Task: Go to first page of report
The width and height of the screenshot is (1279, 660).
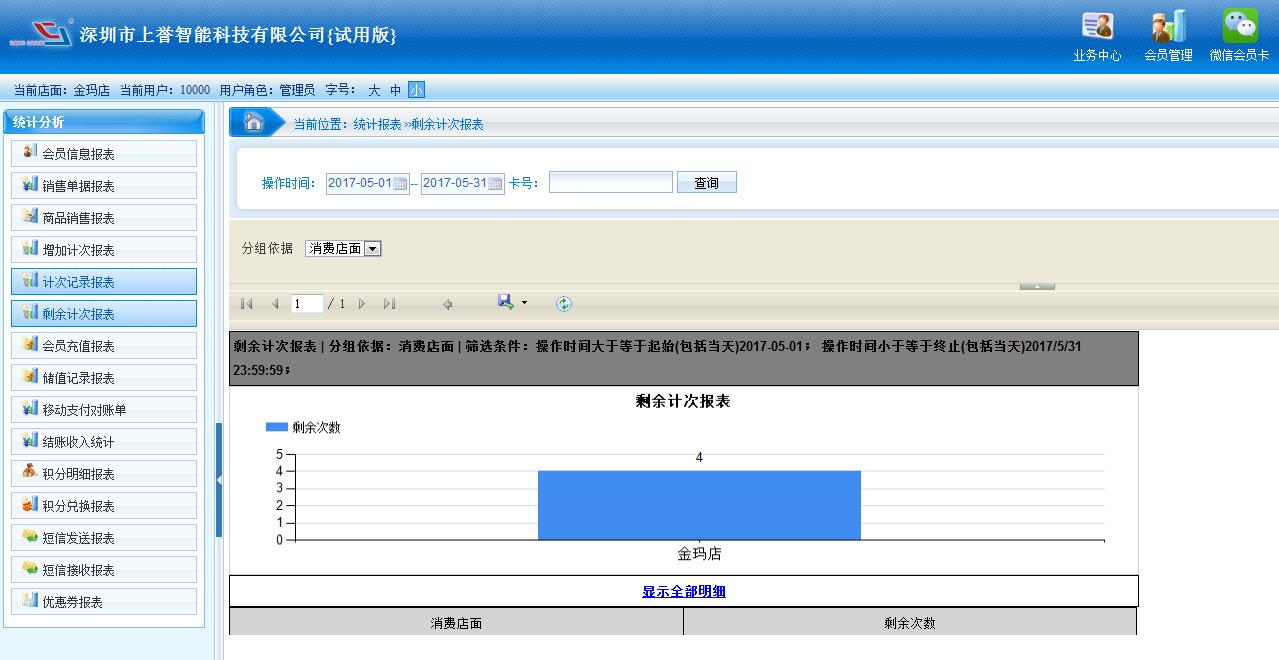Action: coord(247,304)
